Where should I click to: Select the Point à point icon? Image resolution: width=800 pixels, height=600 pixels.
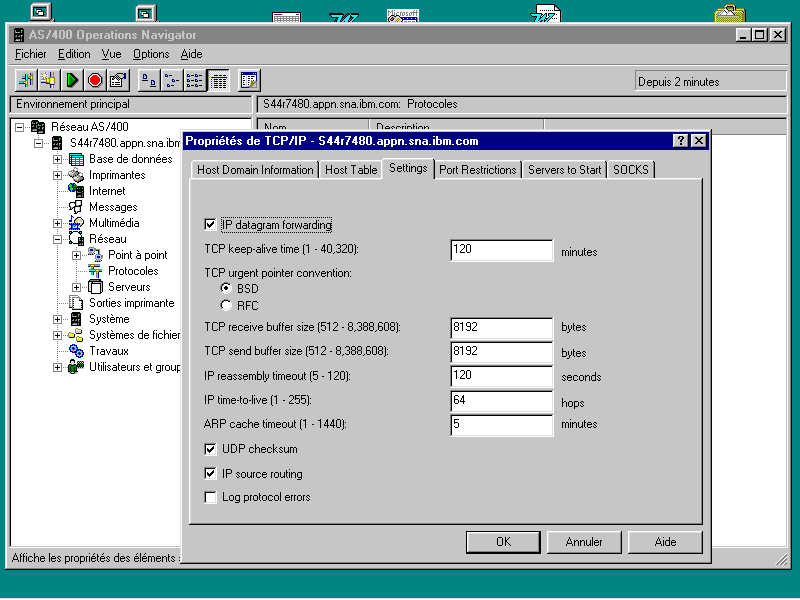tap(95, 255)
